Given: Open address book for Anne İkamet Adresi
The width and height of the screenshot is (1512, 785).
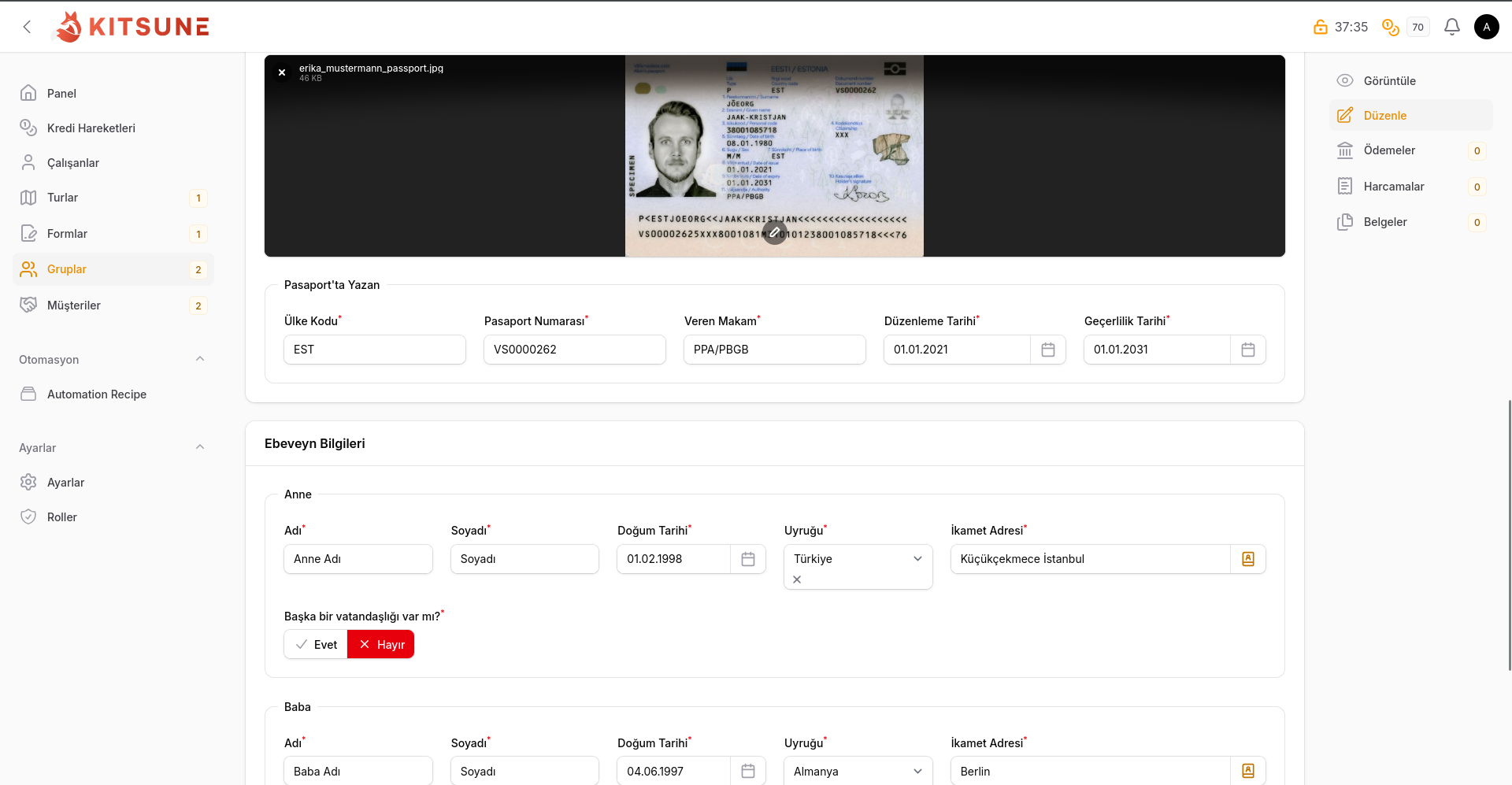Looking at the screenshot, I should point(1248,559).
